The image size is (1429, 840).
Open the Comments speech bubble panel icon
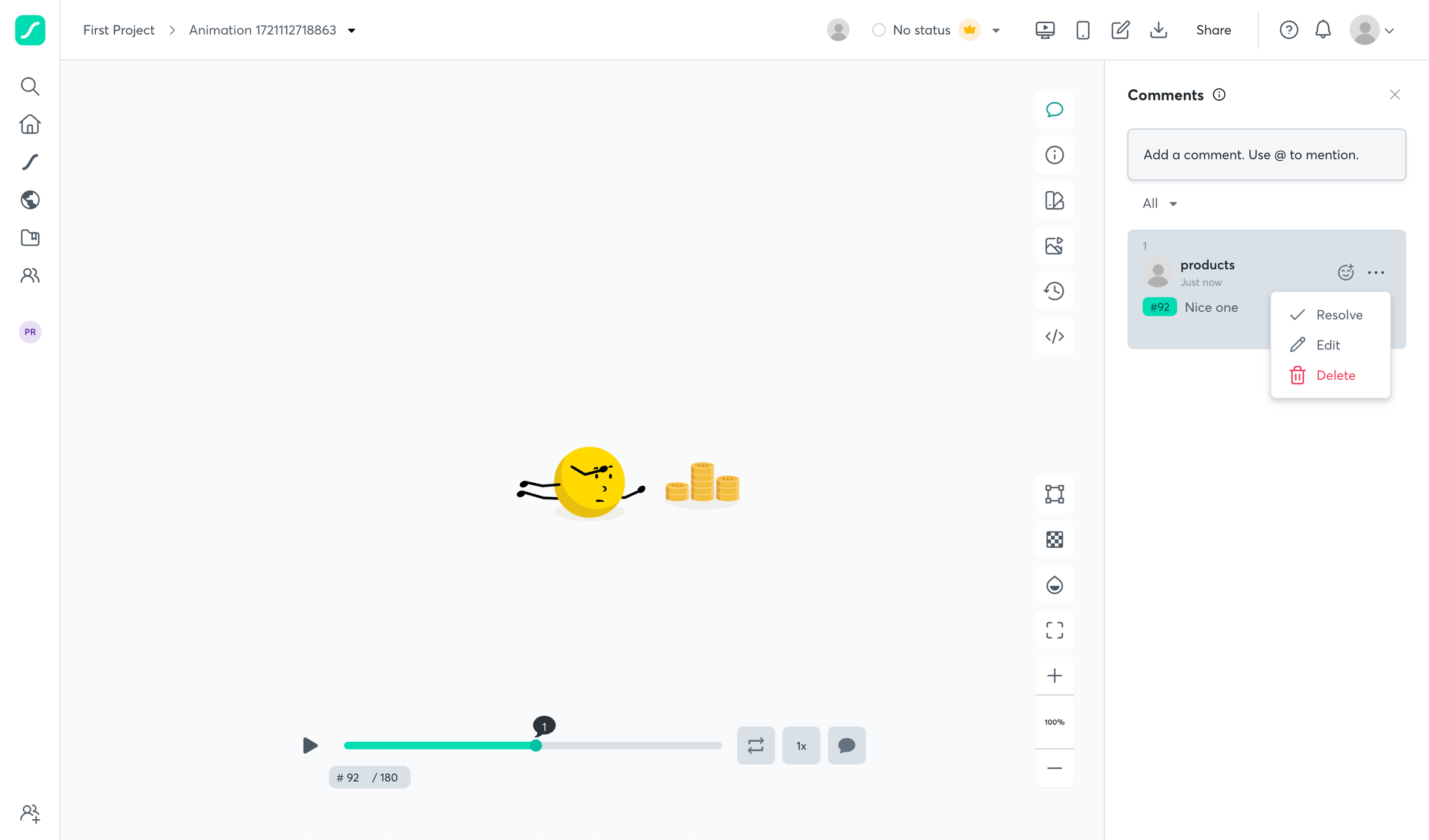1054,110
